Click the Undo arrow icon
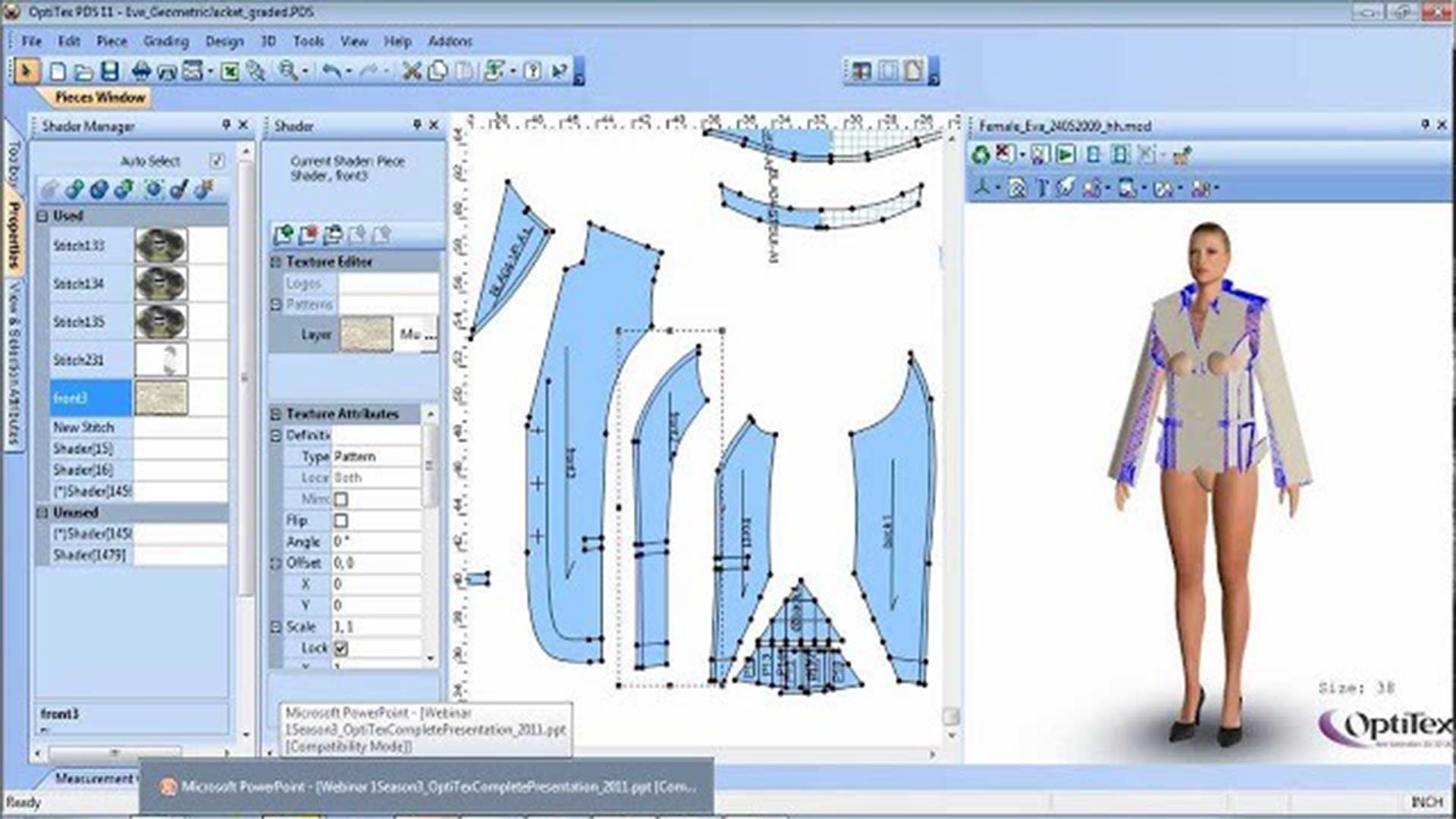The width and height of the screenshot is (1456, 819). (331, 71)
